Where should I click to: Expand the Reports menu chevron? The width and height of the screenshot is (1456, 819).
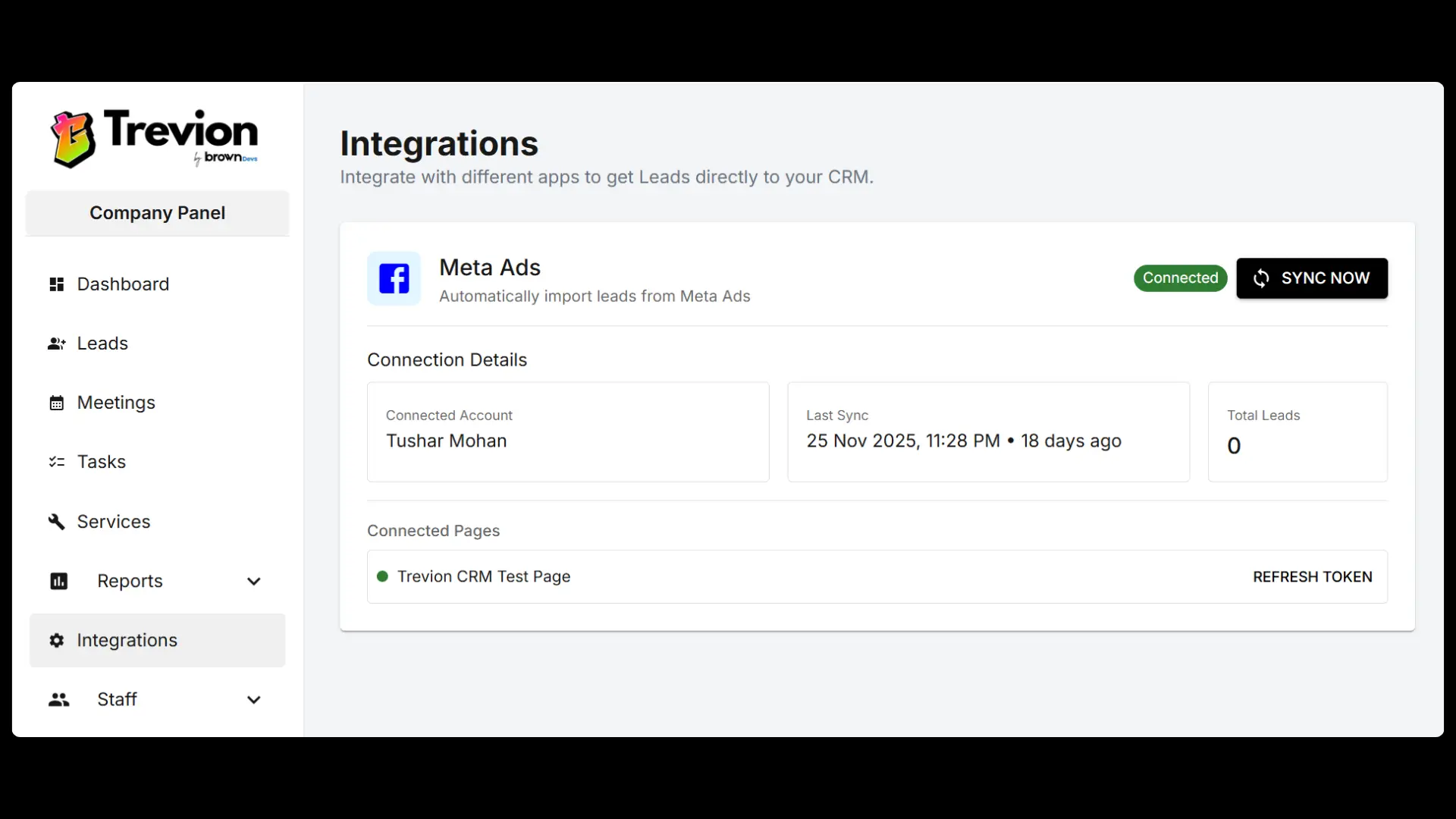(x=254, y=582)
